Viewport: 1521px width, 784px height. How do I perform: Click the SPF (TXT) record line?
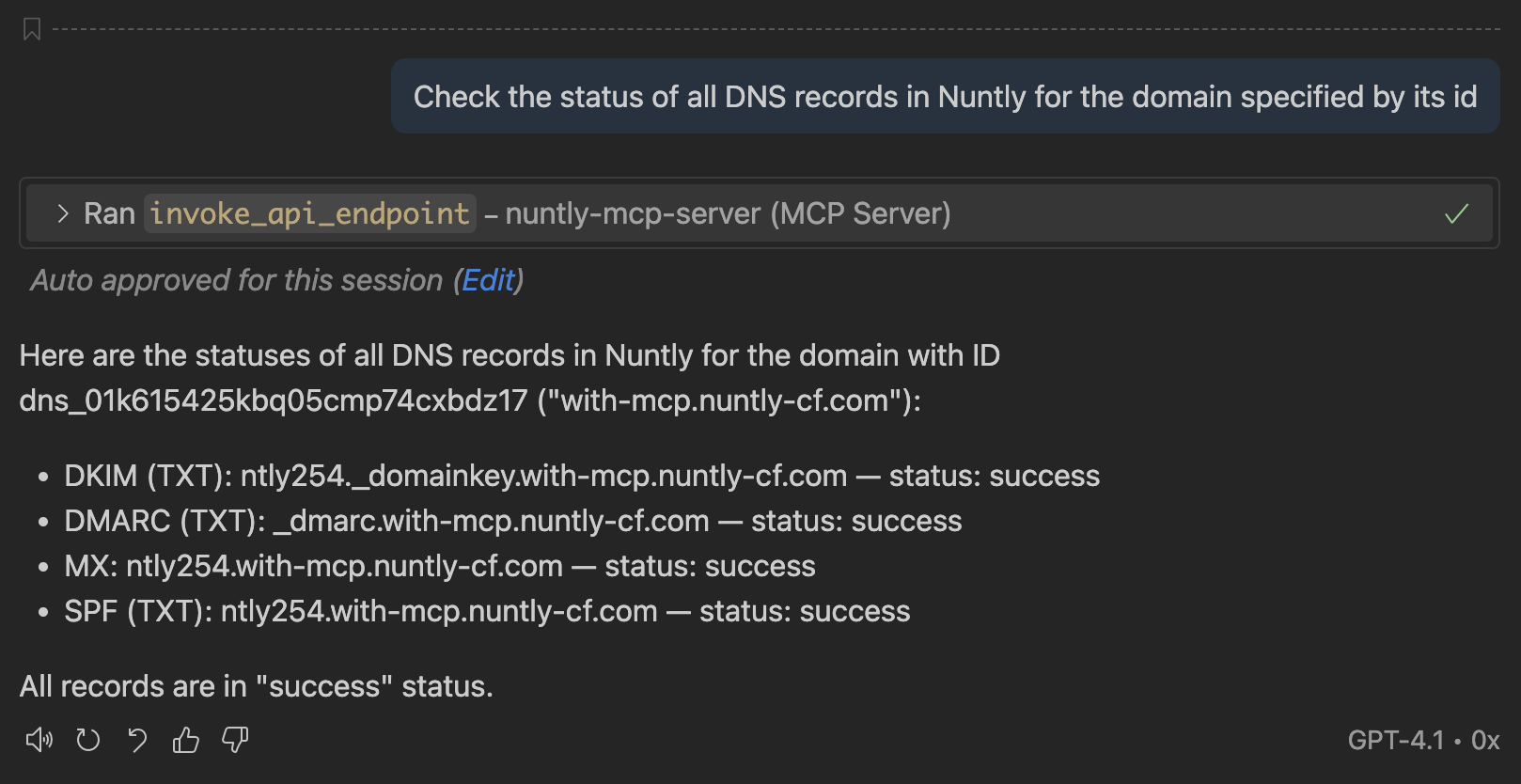486,611
